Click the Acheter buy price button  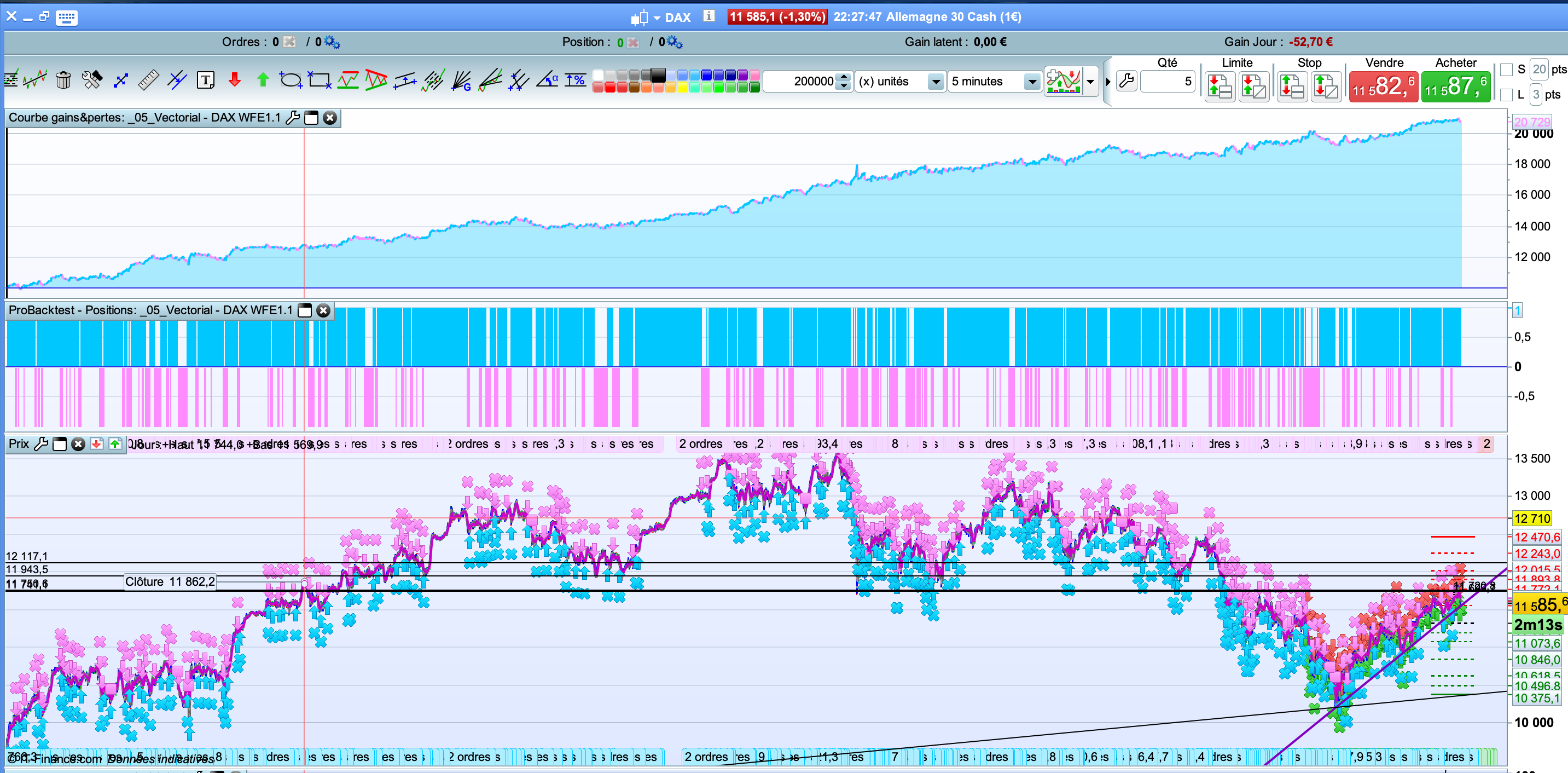(1455, 87)
